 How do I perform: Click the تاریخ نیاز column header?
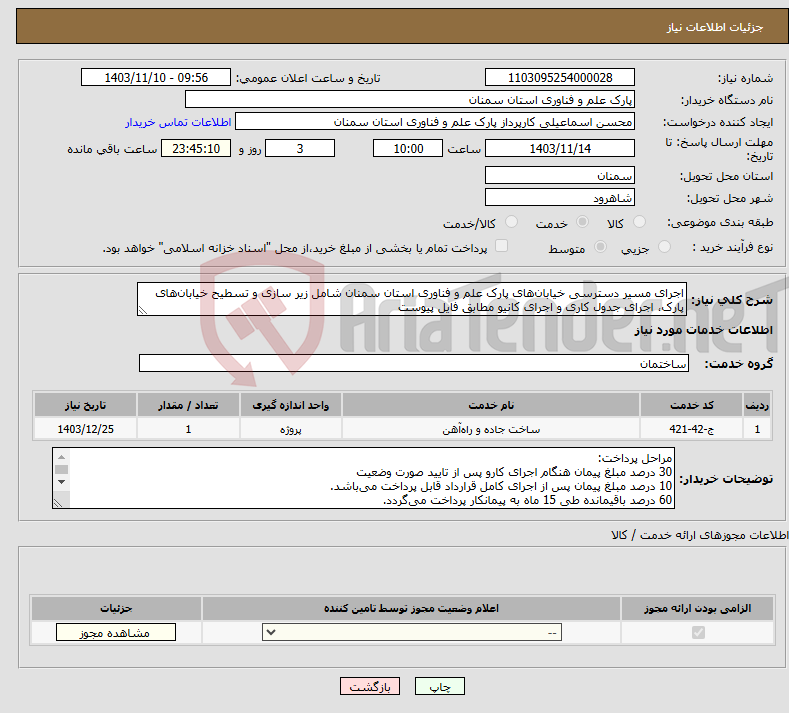click(x=86, y=405)
